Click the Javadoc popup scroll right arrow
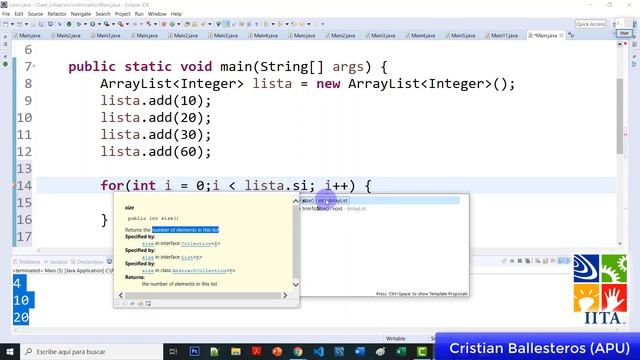 pos(285,295)
